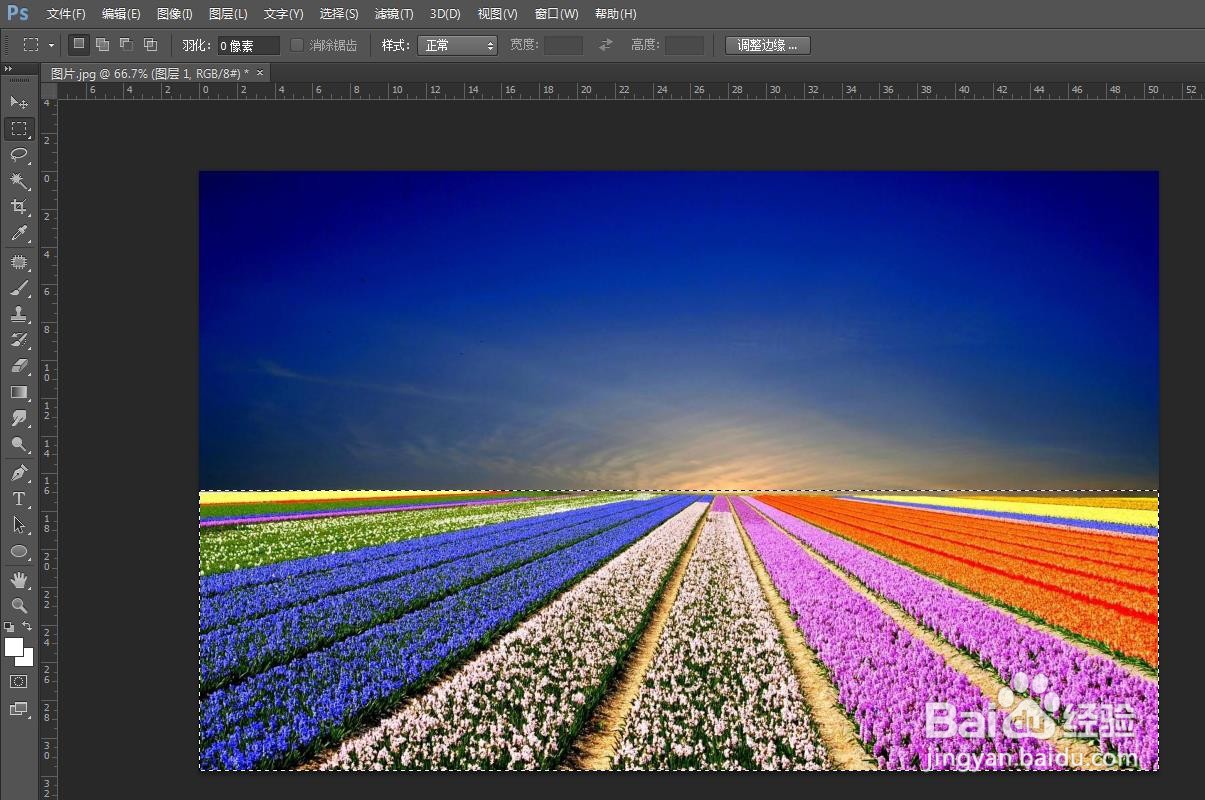Choose Add to selection mode
1205x800 pixels.
point(102,44)
